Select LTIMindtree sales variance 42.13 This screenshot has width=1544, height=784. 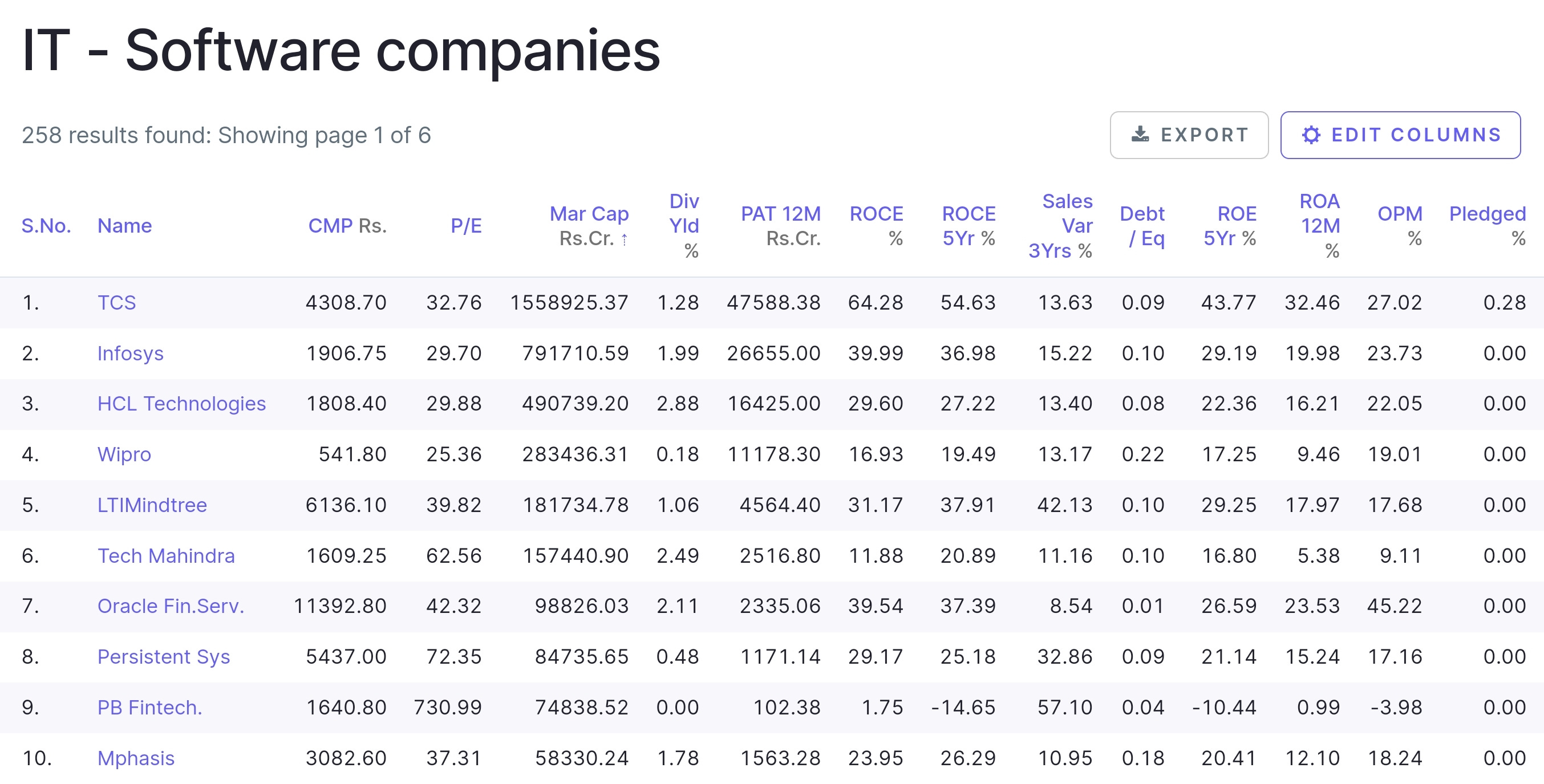point(1065,505)
